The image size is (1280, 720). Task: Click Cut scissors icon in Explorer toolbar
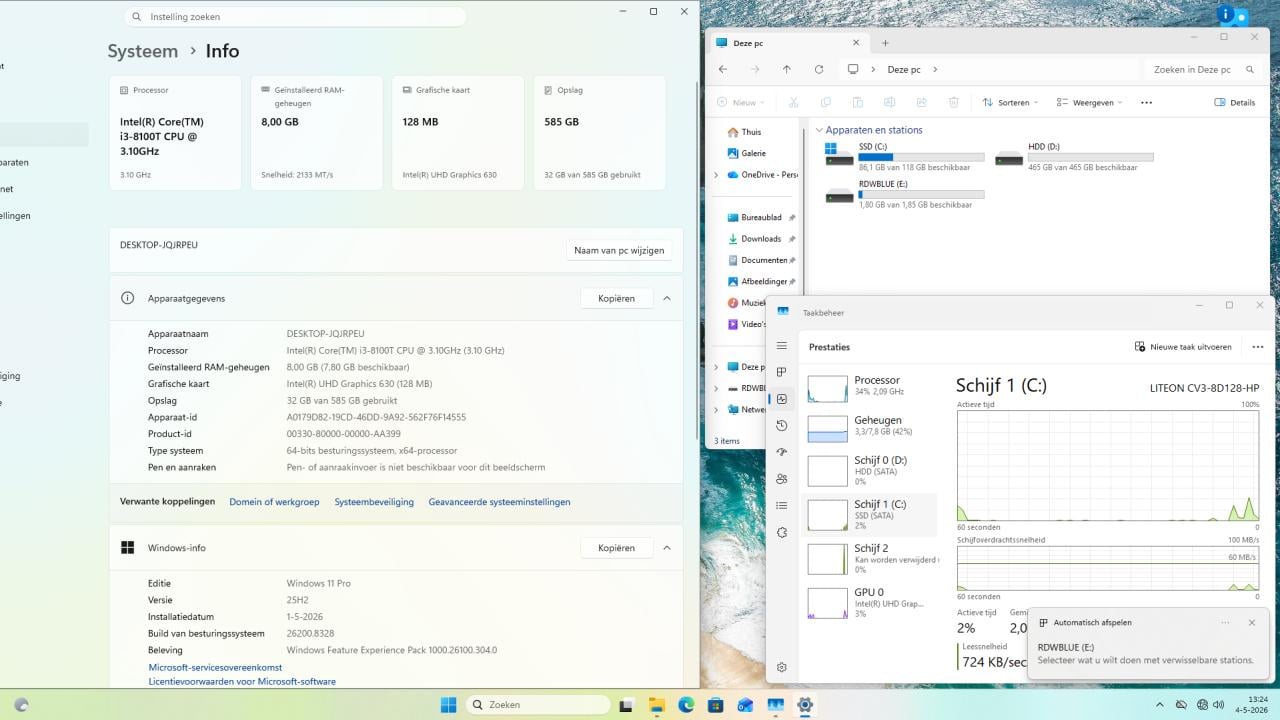793,102
